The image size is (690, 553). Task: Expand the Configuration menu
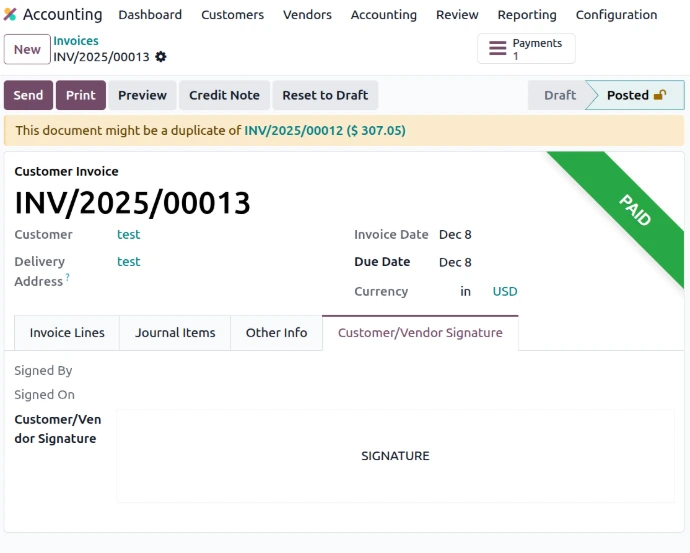pyautogui.click(x=616, y=15)
